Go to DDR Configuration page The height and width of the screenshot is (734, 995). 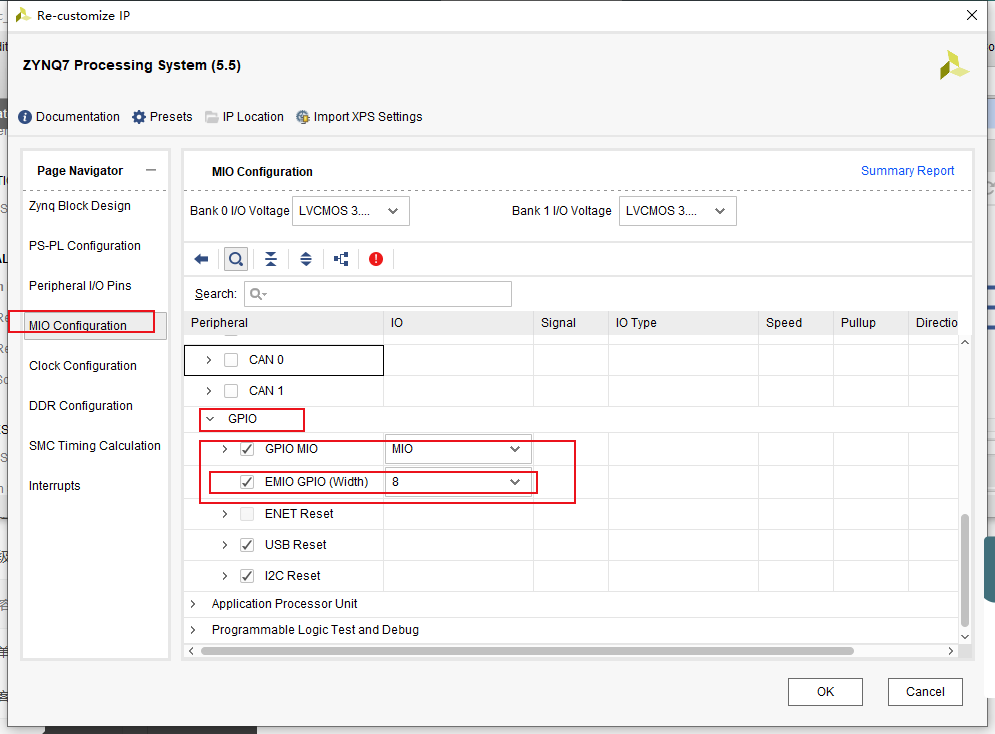(x=81, y=406)
